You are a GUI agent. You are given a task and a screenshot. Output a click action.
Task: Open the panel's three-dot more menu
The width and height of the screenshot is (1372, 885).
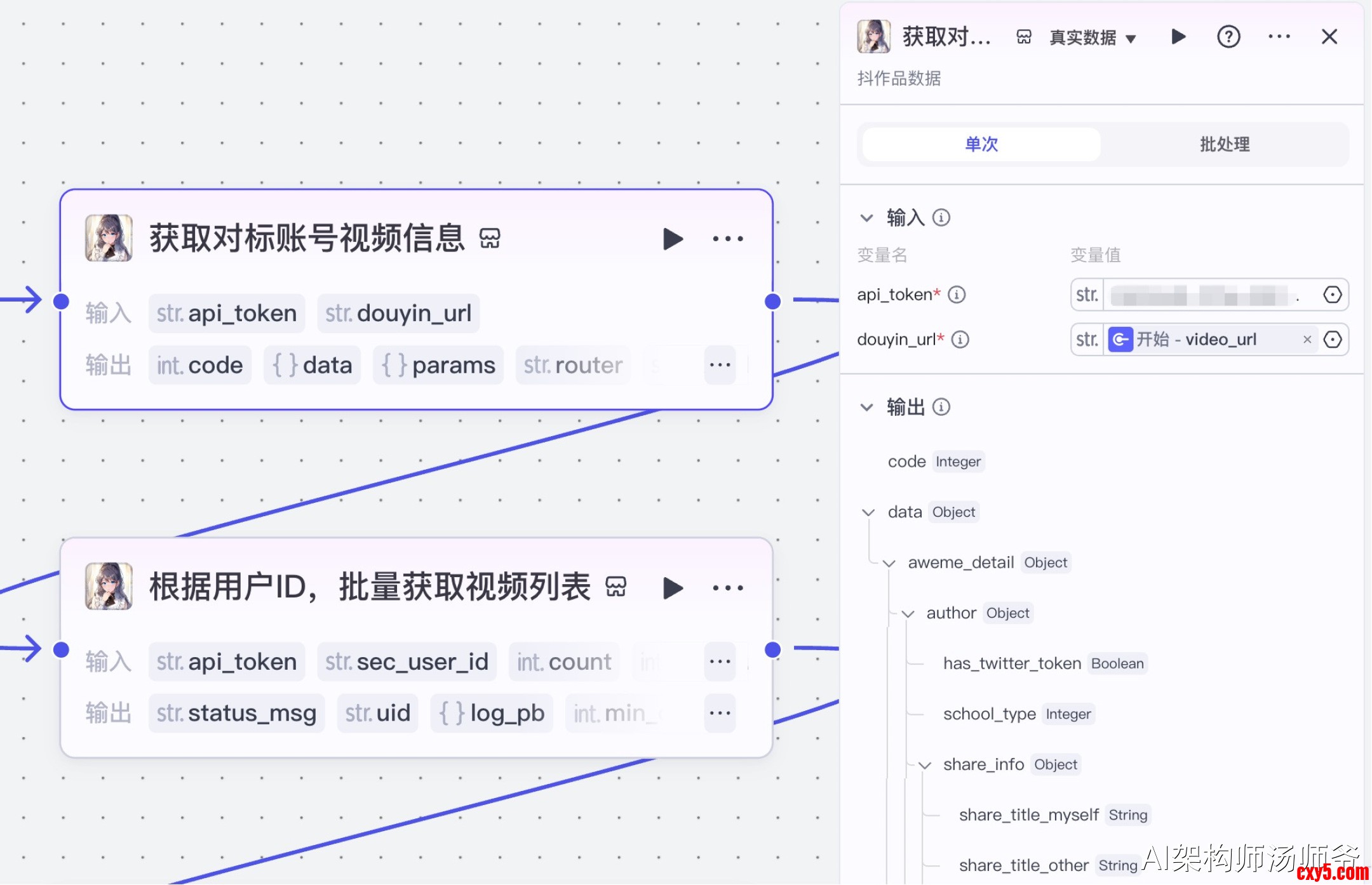(x=1279, y=37)
